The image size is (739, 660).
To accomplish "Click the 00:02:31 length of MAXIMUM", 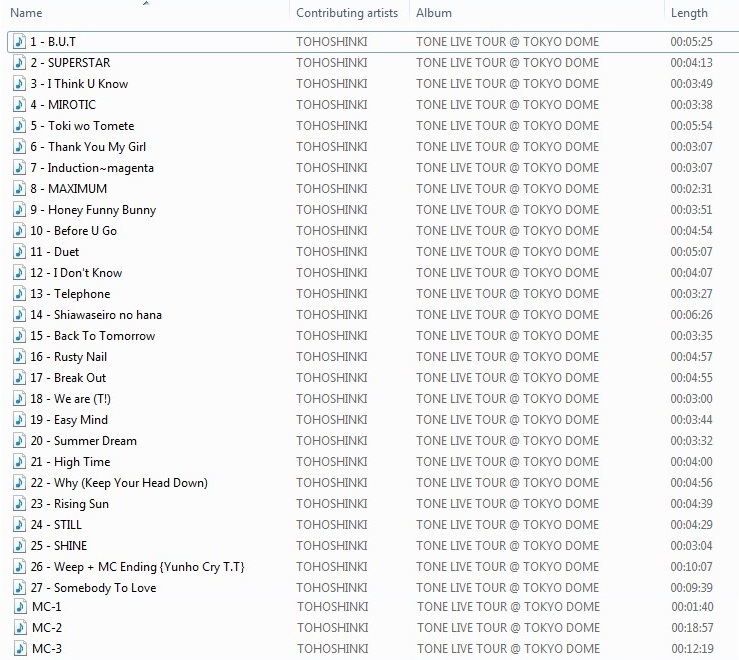I will (x=691, y=189).
